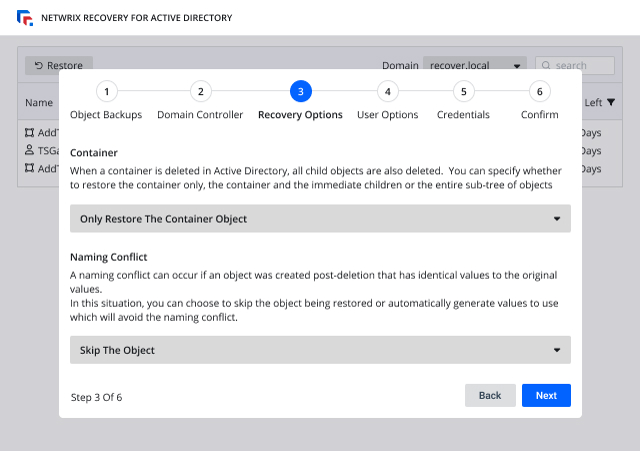Sort by the Name column header
This screenshot has width=640, height=451.
(39, 102)
